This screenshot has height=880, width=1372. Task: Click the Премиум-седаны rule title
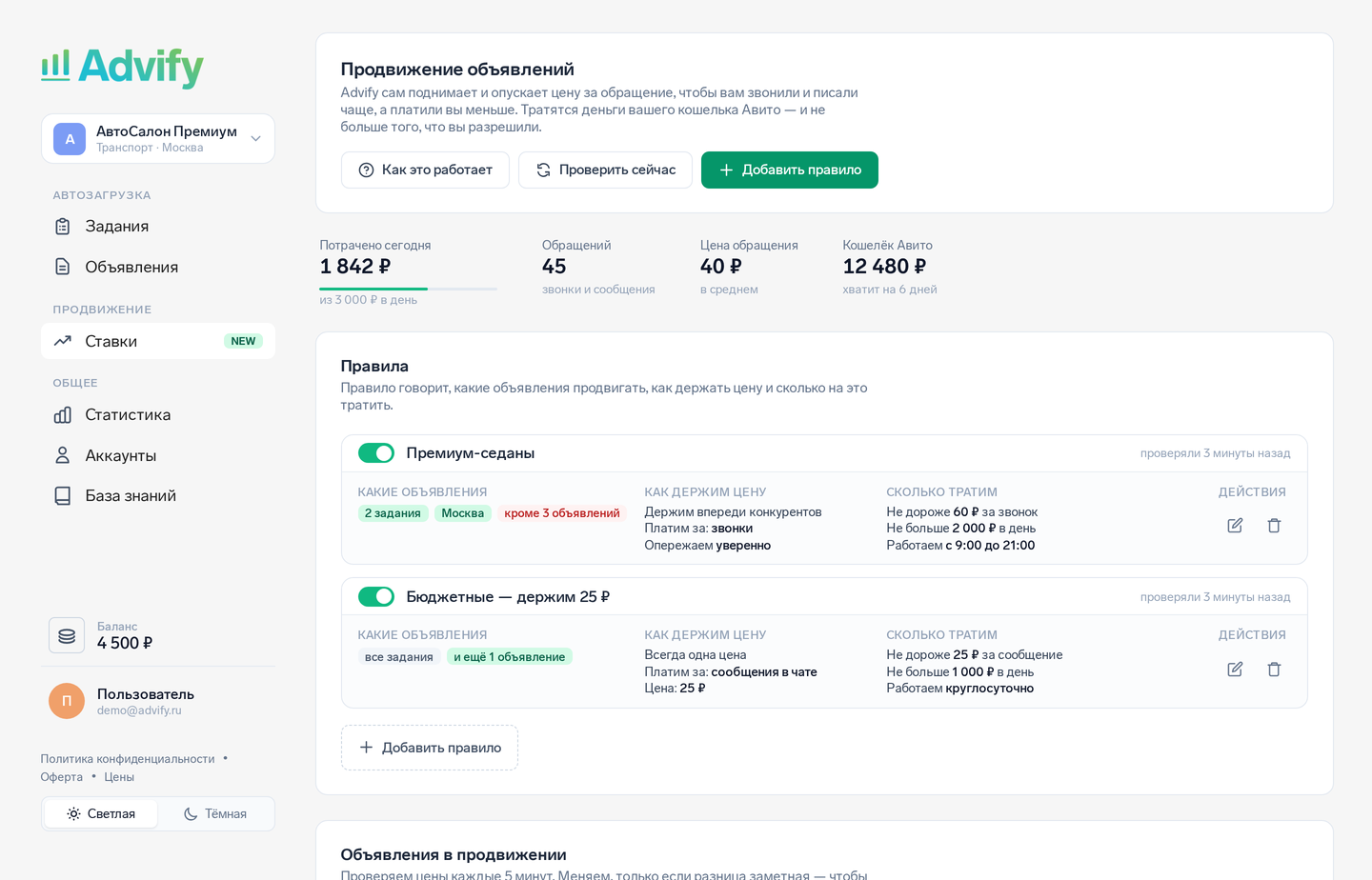tap(471, 453)
